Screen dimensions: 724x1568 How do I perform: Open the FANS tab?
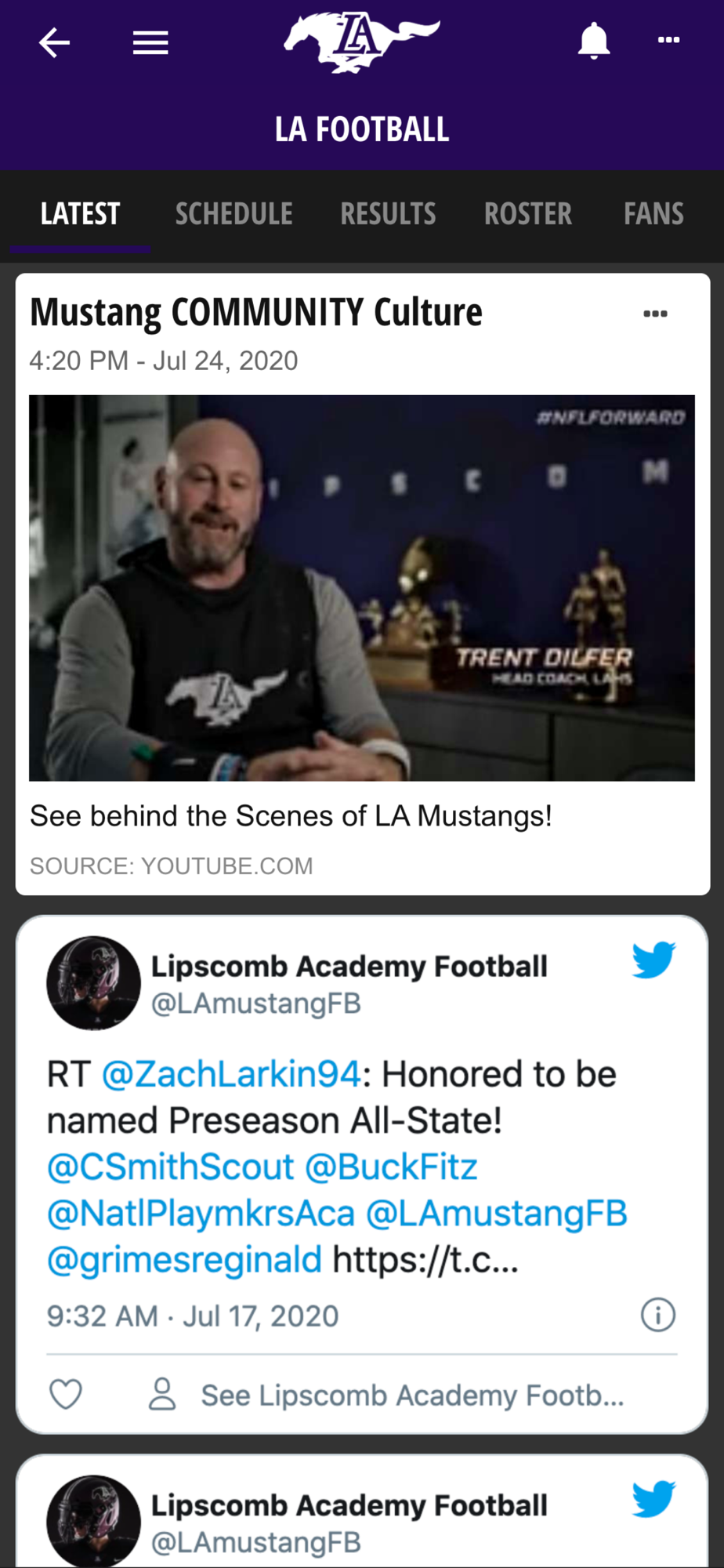(x=653, y=213)
